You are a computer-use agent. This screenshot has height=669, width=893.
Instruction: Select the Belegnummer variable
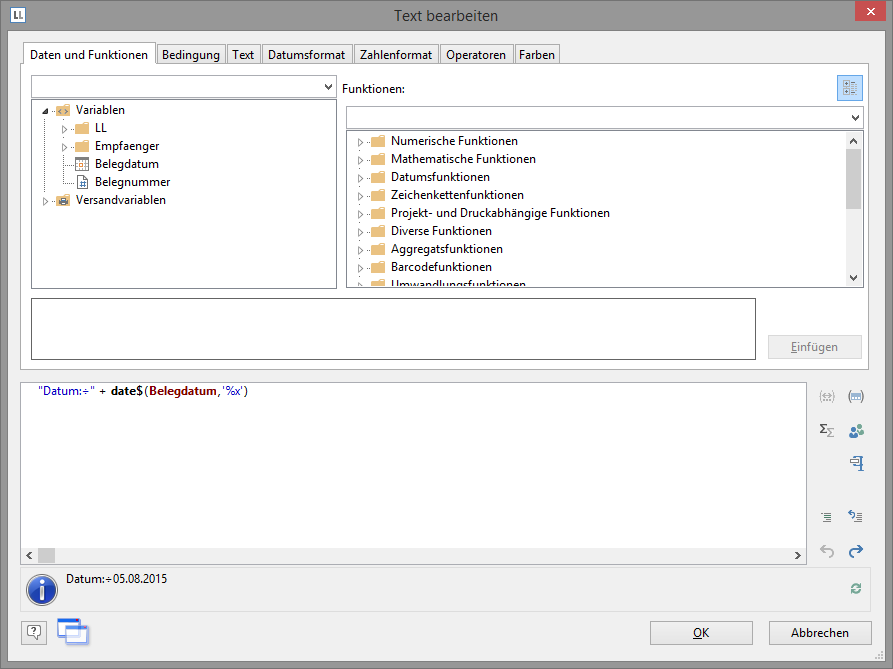pos(132,182)
